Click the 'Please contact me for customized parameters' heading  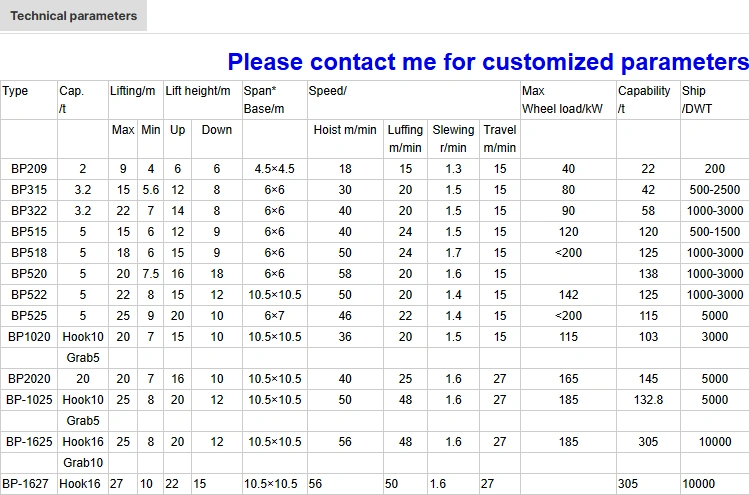(488, 62)
